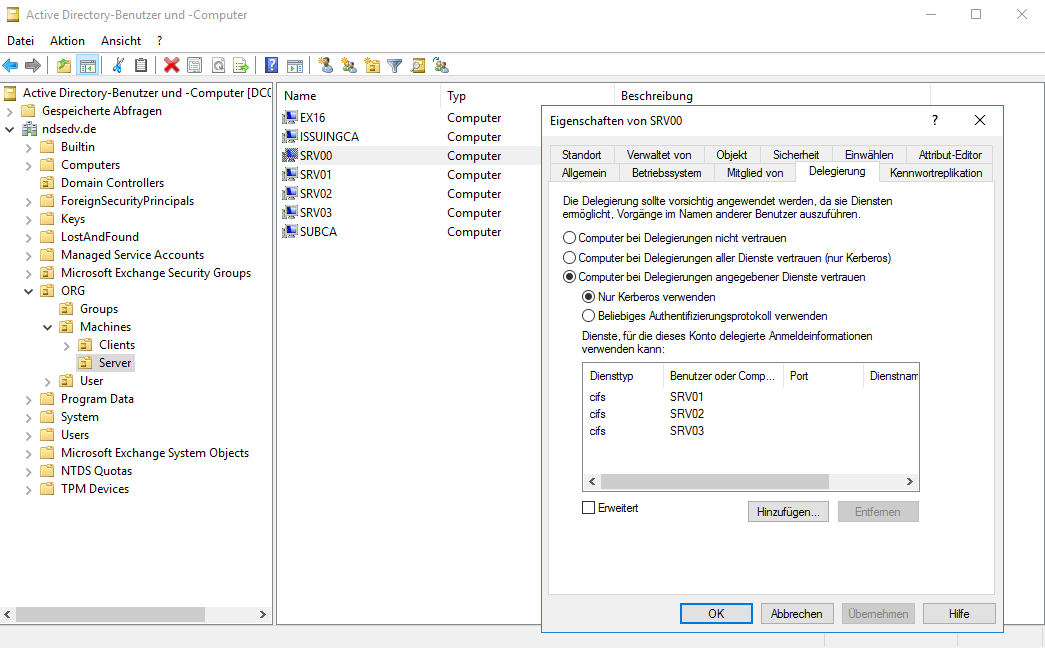Click the services list horizontal scrollbar

point(750,482)
